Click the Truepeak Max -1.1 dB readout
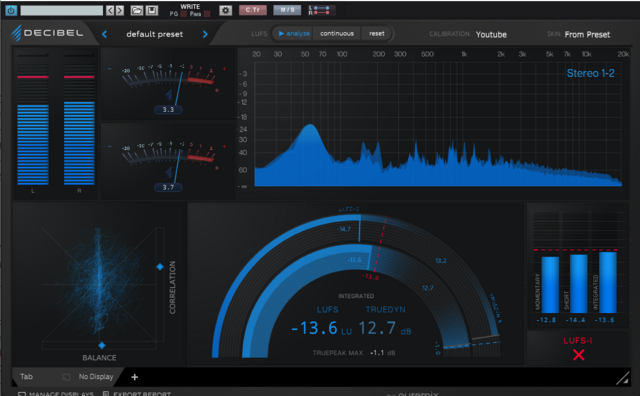 354,353
